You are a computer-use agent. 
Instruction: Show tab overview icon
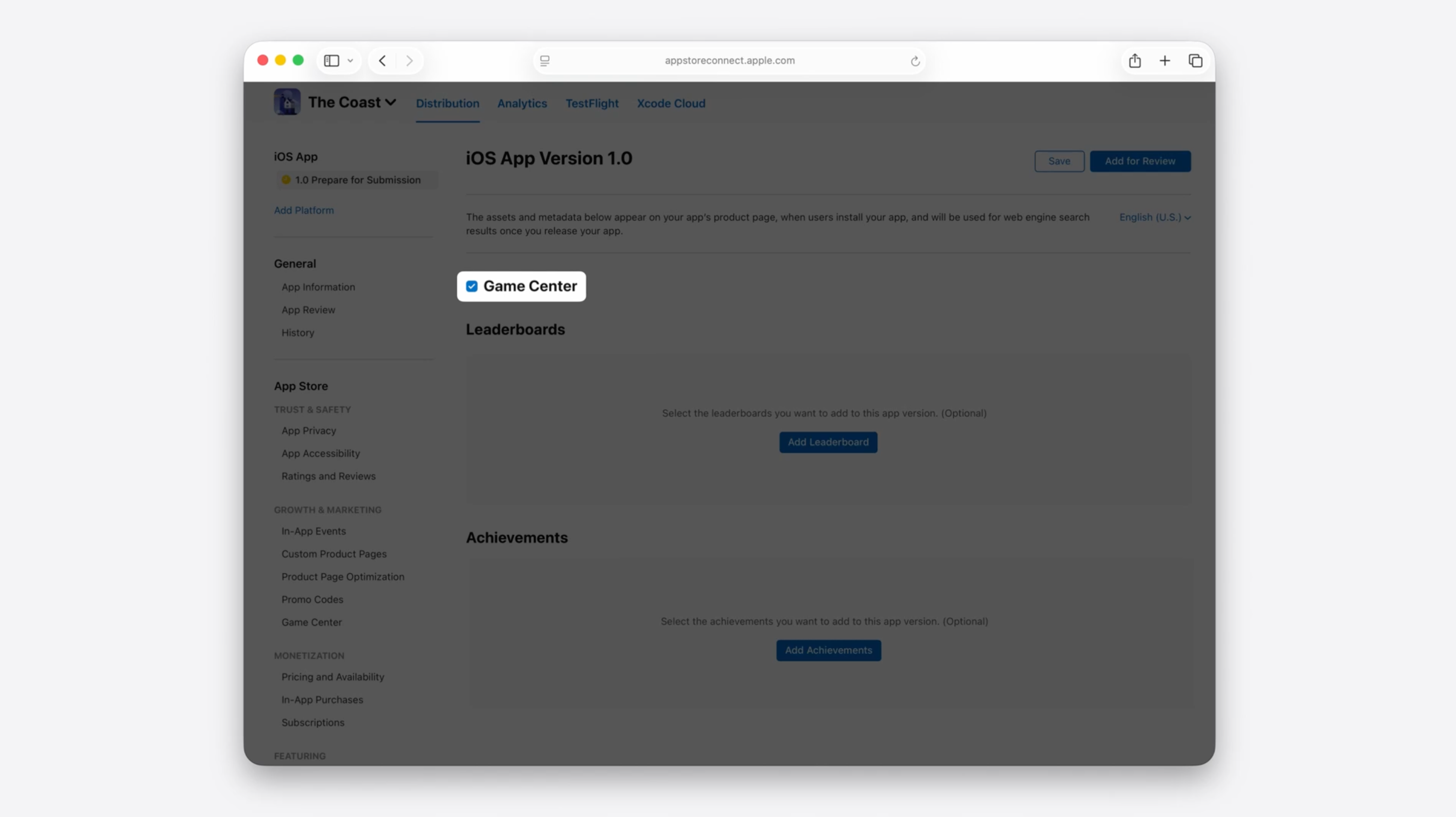click(x=1195, y=60)
